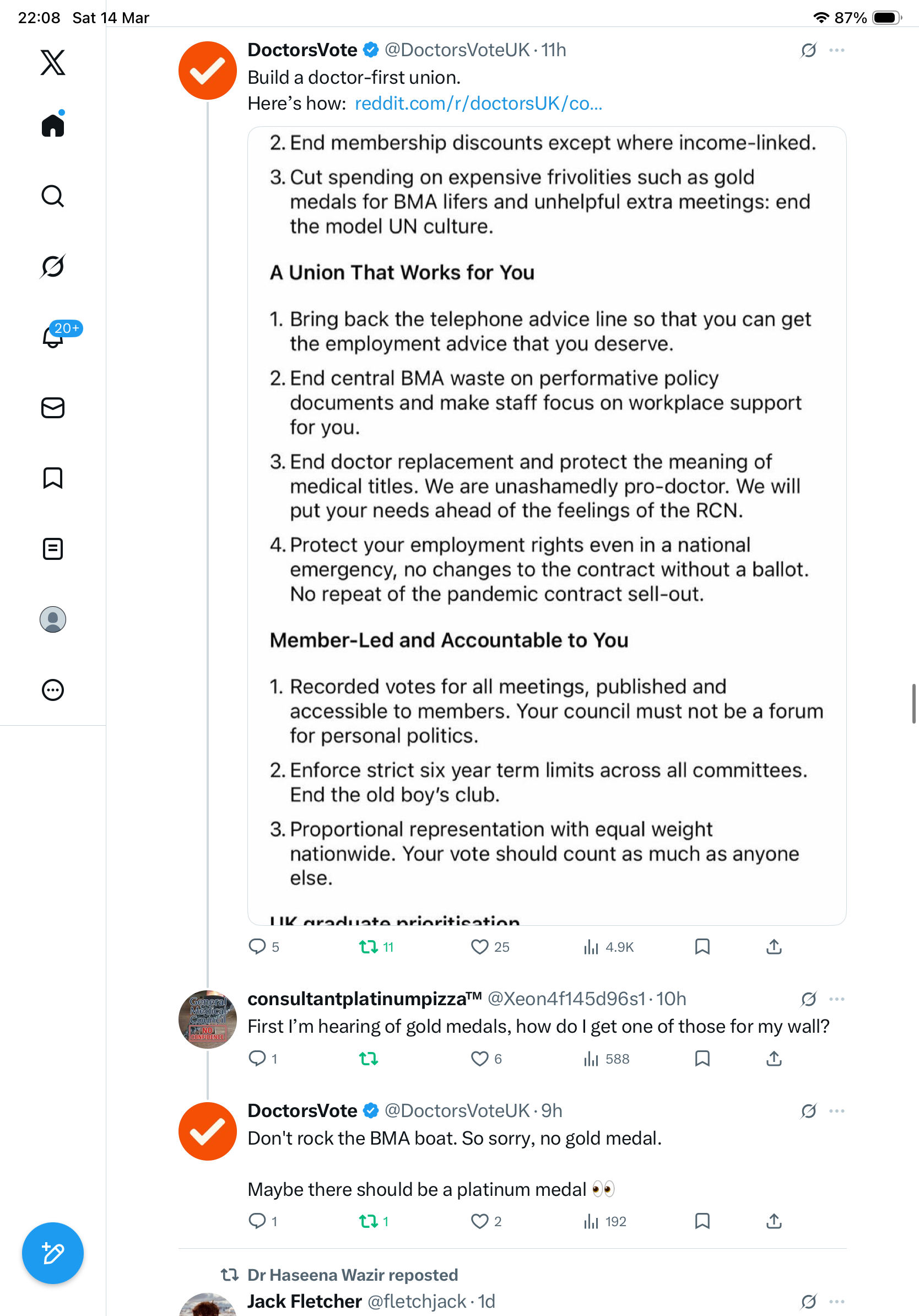919x1316 pixels.
Task: Bookmark the consultantplatinumpizza reply
Action: (702, 1058)
